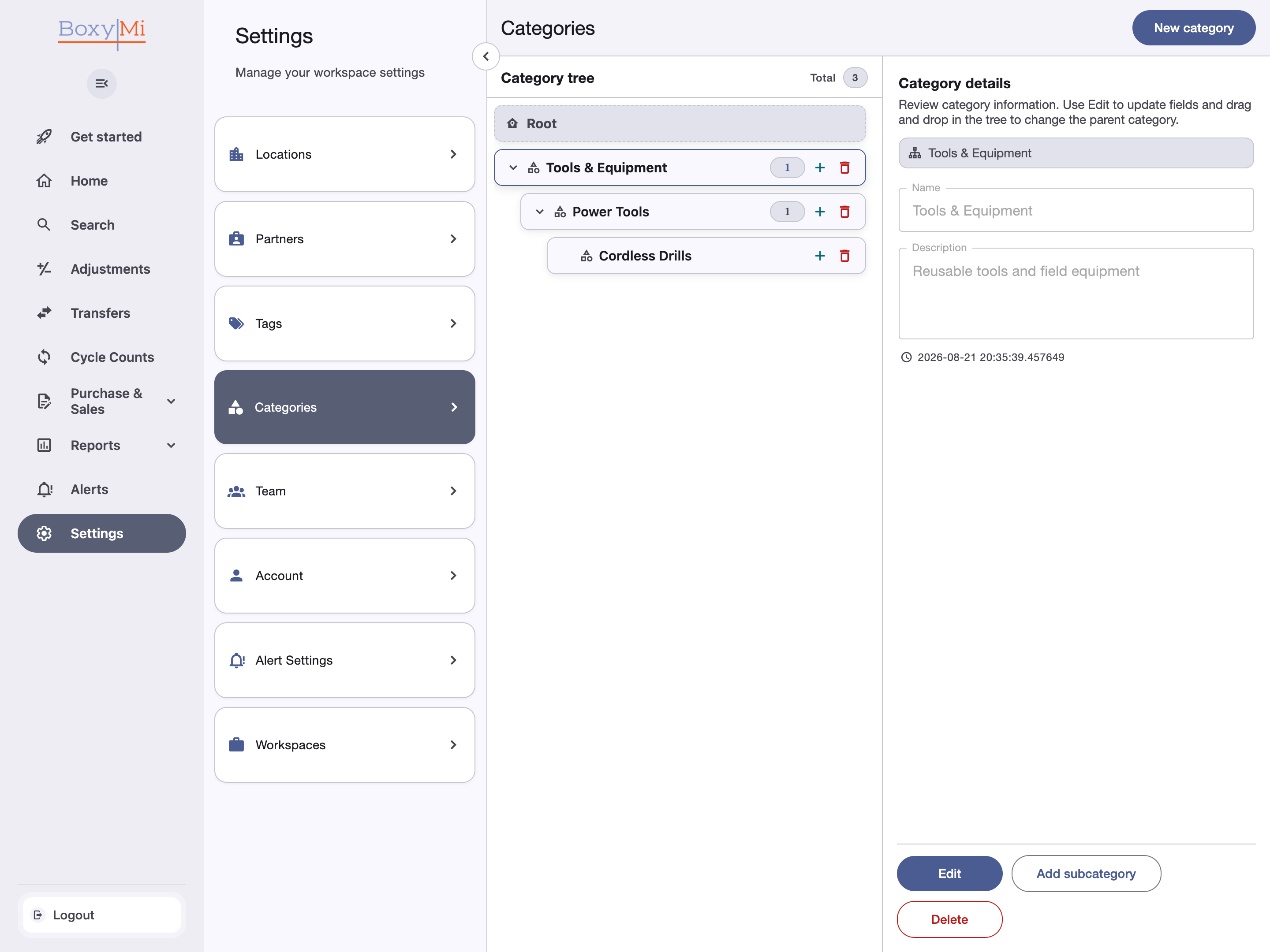Focus the Description text area
1270x952 pixels.
coord(1076,294)
